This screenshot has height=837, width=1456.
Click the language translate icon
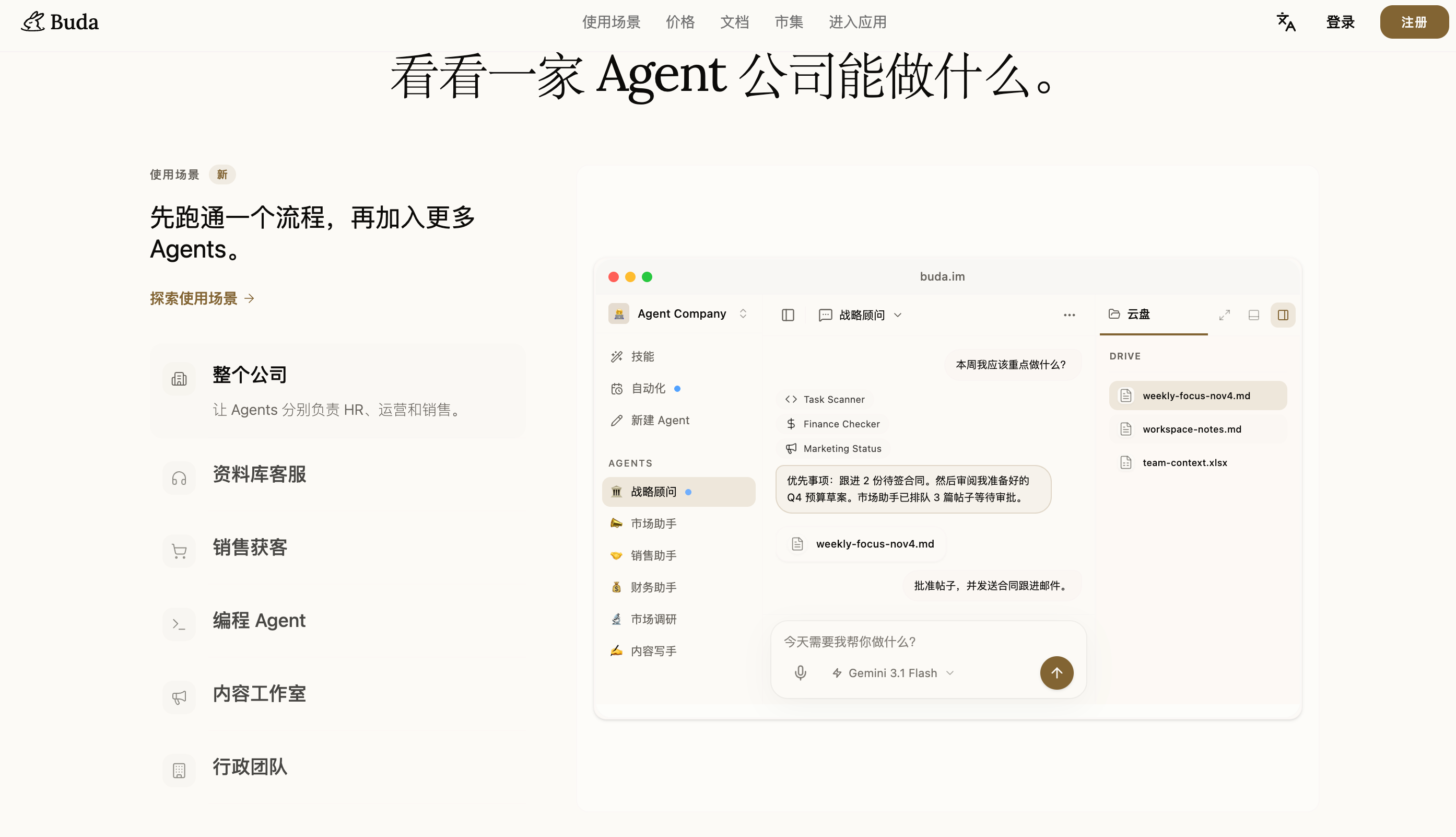(x=1285, y=22)
